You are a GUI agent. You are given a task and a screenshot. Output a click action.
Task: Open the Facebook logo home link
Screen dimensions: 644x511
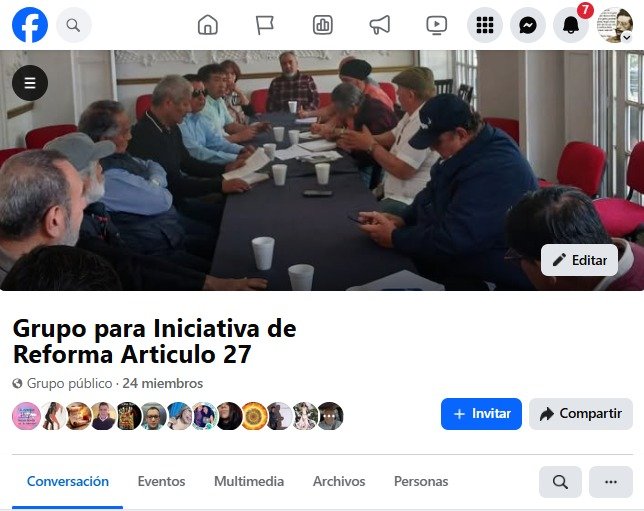click(30, 25)
